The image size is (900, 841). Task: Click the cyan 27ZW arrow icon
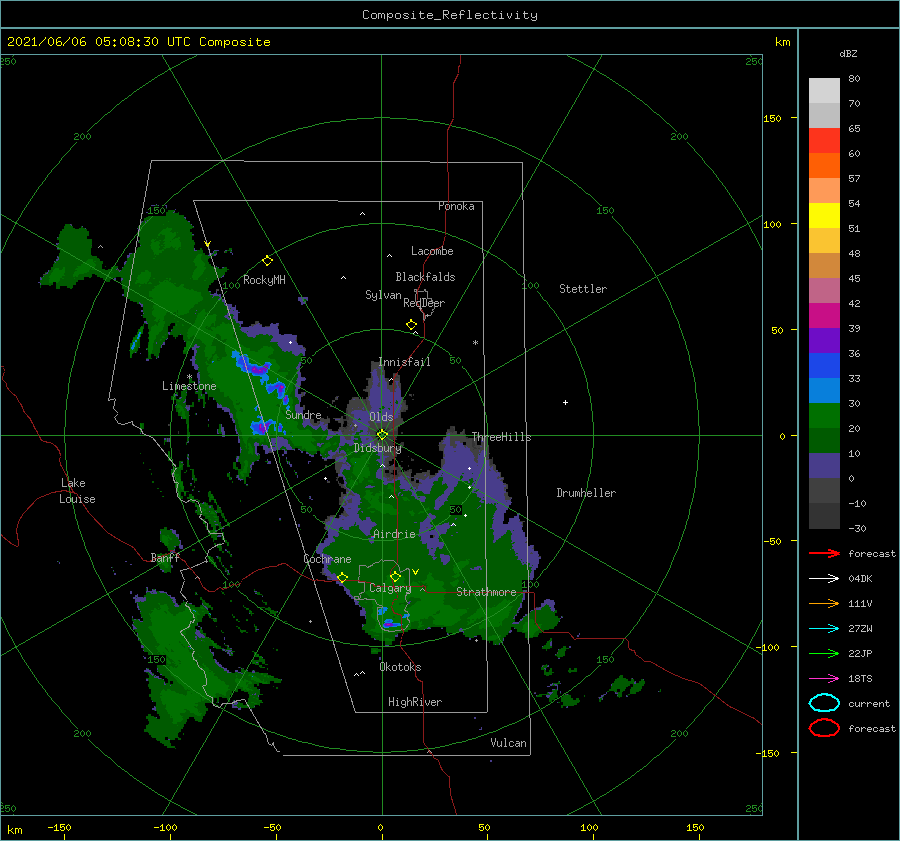(x=824, y=629)
